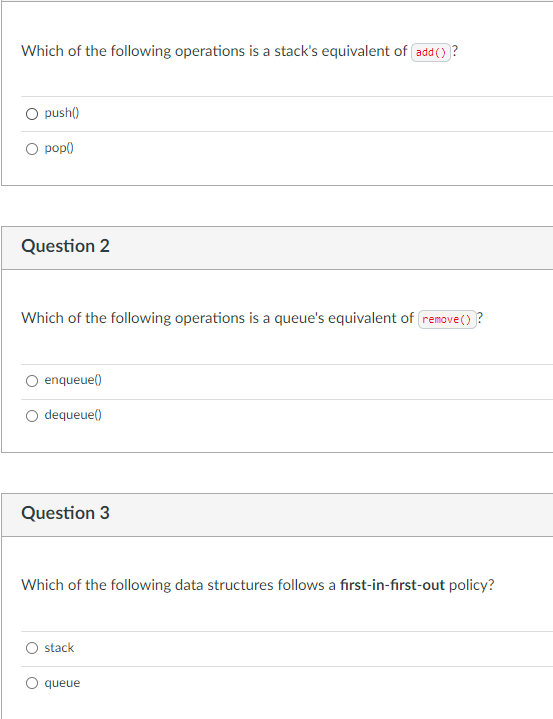Click the bold first-in-first-out text
This screenshot has width=553, height=719.
393,585
